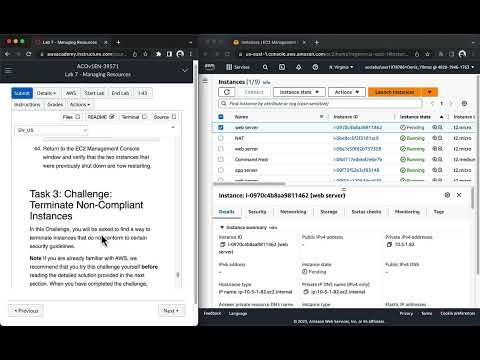480x360 pixels.
Task: Click the orange Launch instances button
Action: point(395,92)
